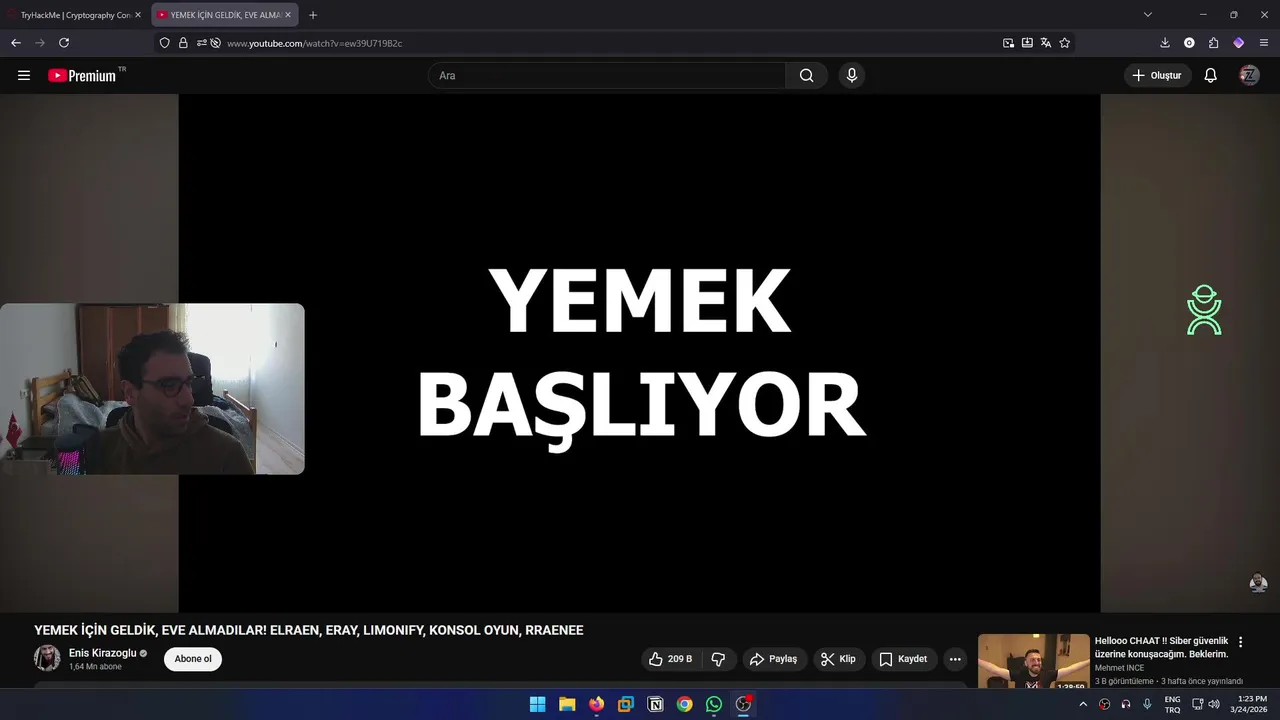
Task: Switch ENG TRQ keyboard language
Action: 1172,704
